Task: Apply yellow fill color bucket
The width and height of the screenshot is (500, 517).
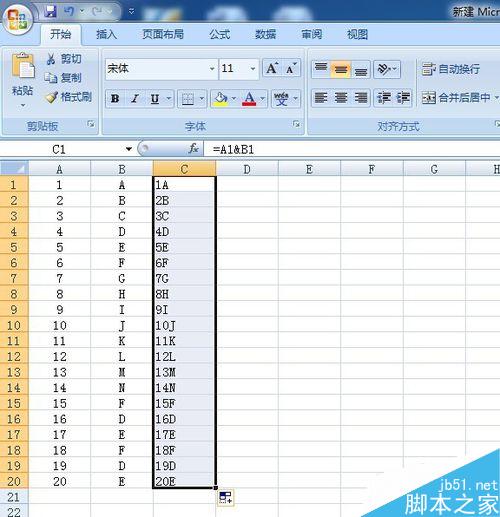Action: click(220, 99)
